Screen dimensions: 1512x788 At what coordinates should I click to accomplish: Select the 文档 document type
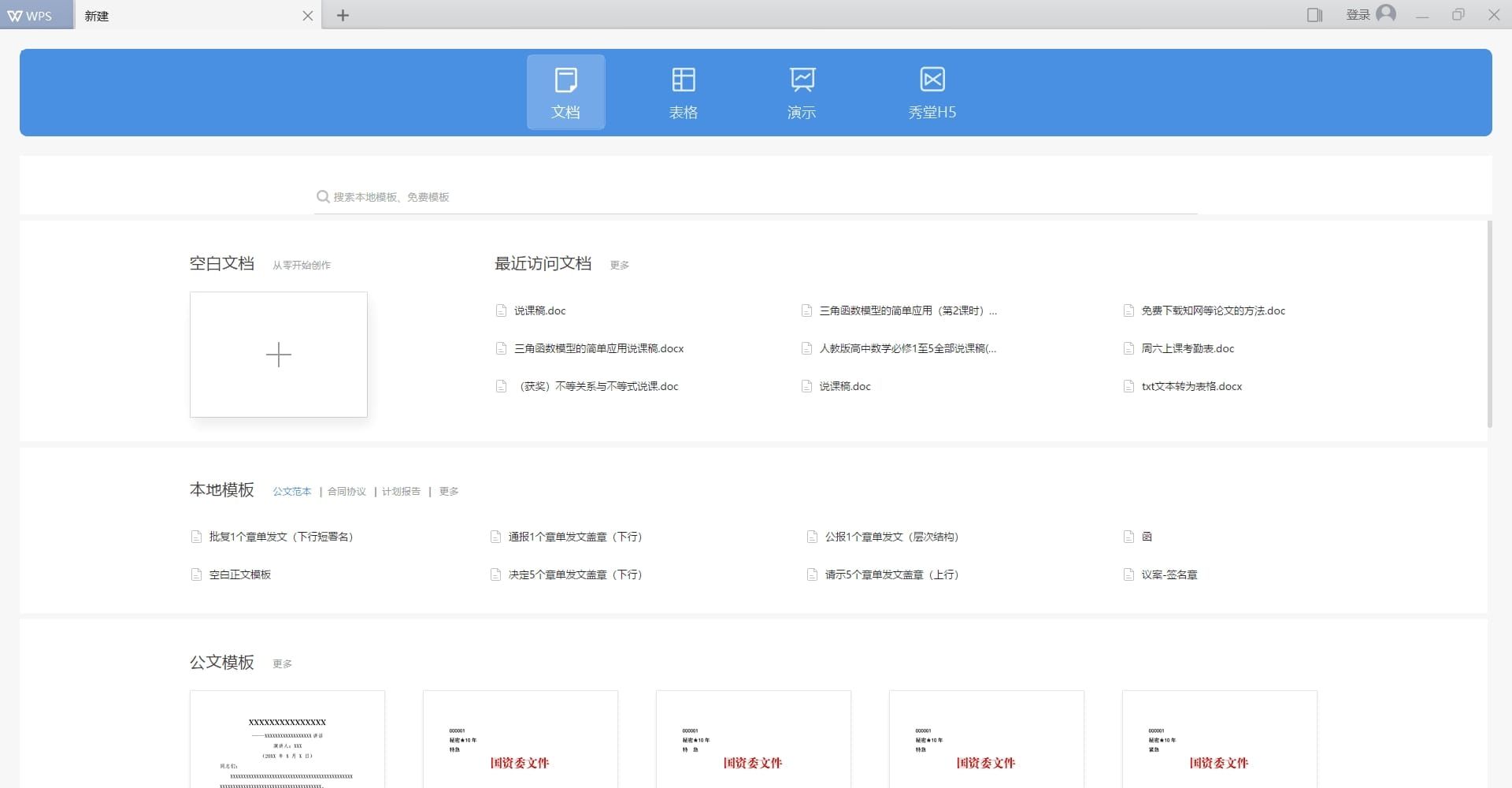pos(566,92)
